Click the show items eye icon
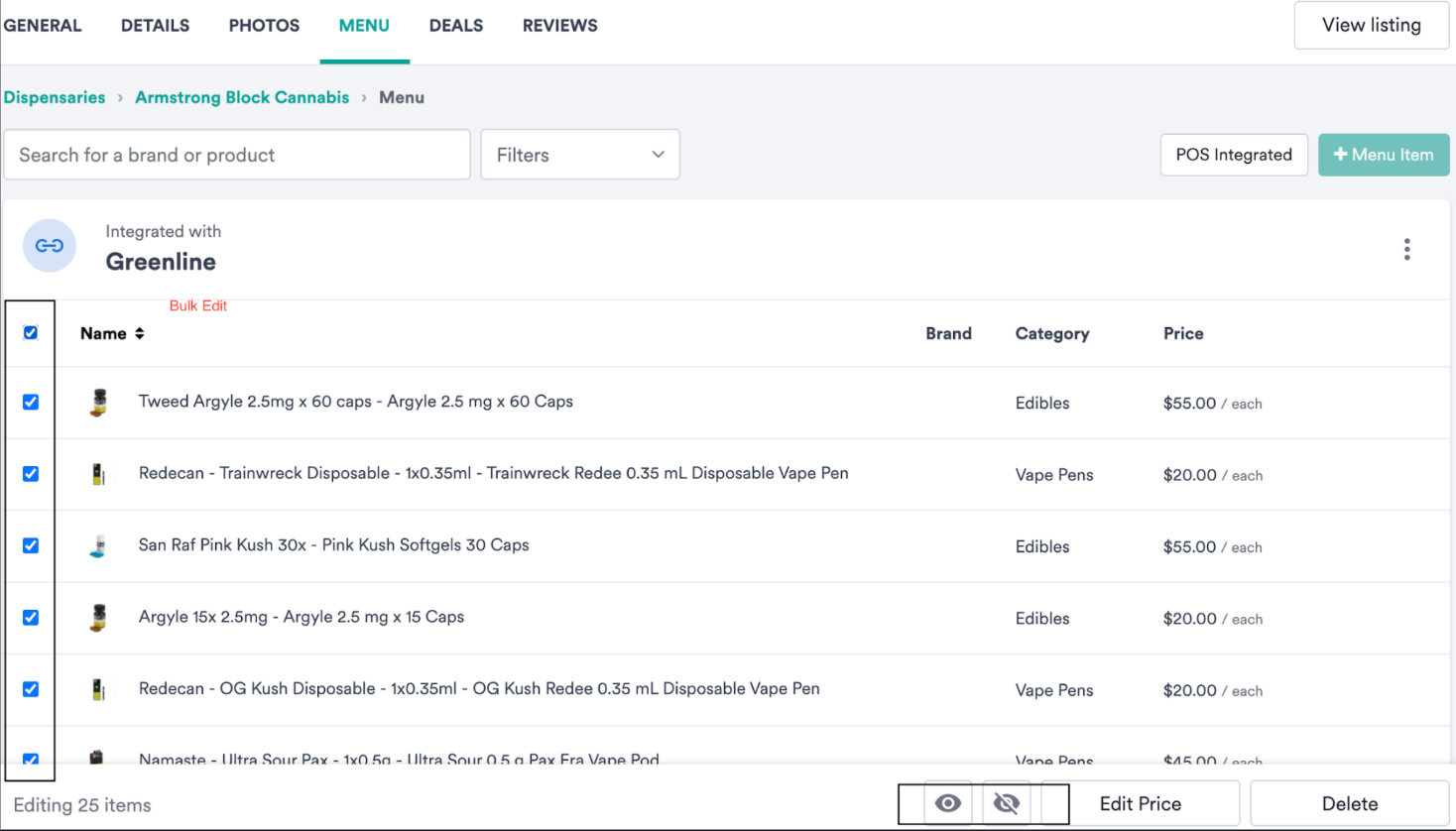 coord(948,803)
